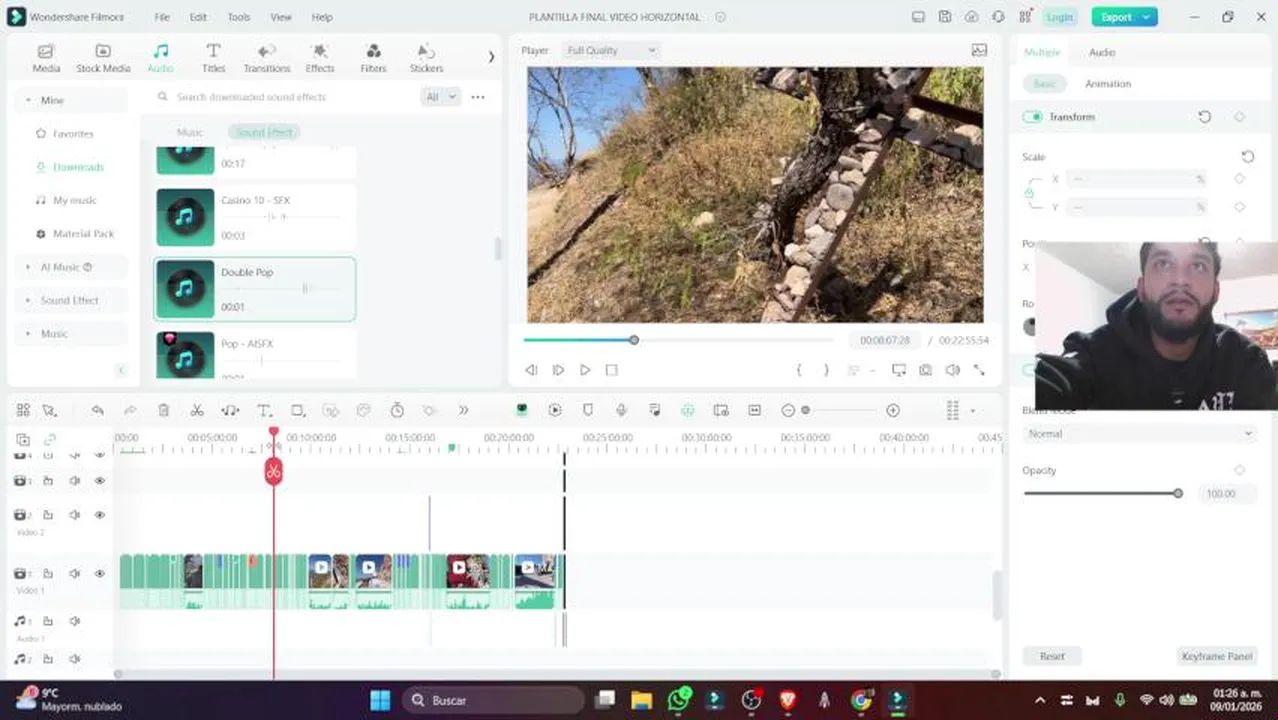
Task: Open the speed timer tool
Action: pos(397,411)
